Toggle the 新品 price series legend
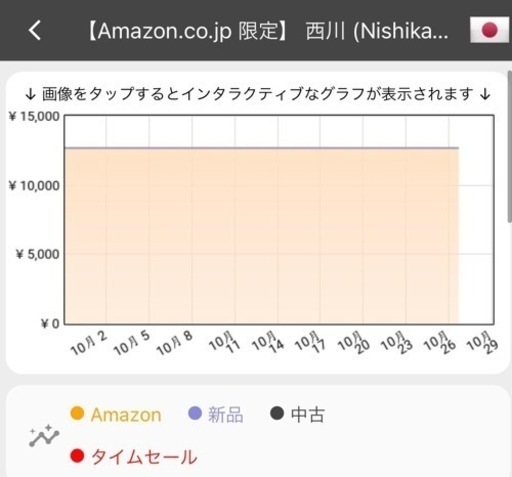The height and width of the screenshot is (477, 512). (x=216, y=414)
